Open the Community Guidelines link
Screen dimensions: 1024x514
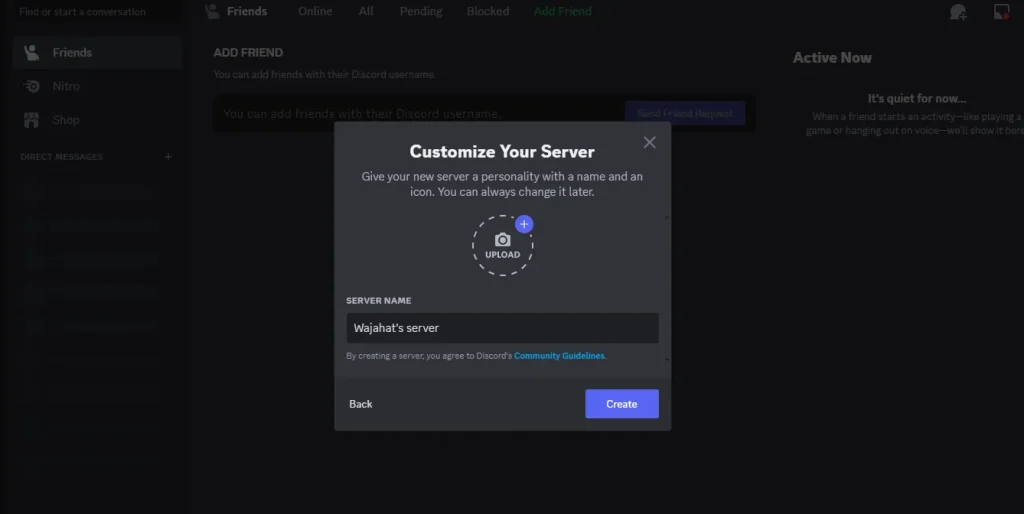pos(559,356)
